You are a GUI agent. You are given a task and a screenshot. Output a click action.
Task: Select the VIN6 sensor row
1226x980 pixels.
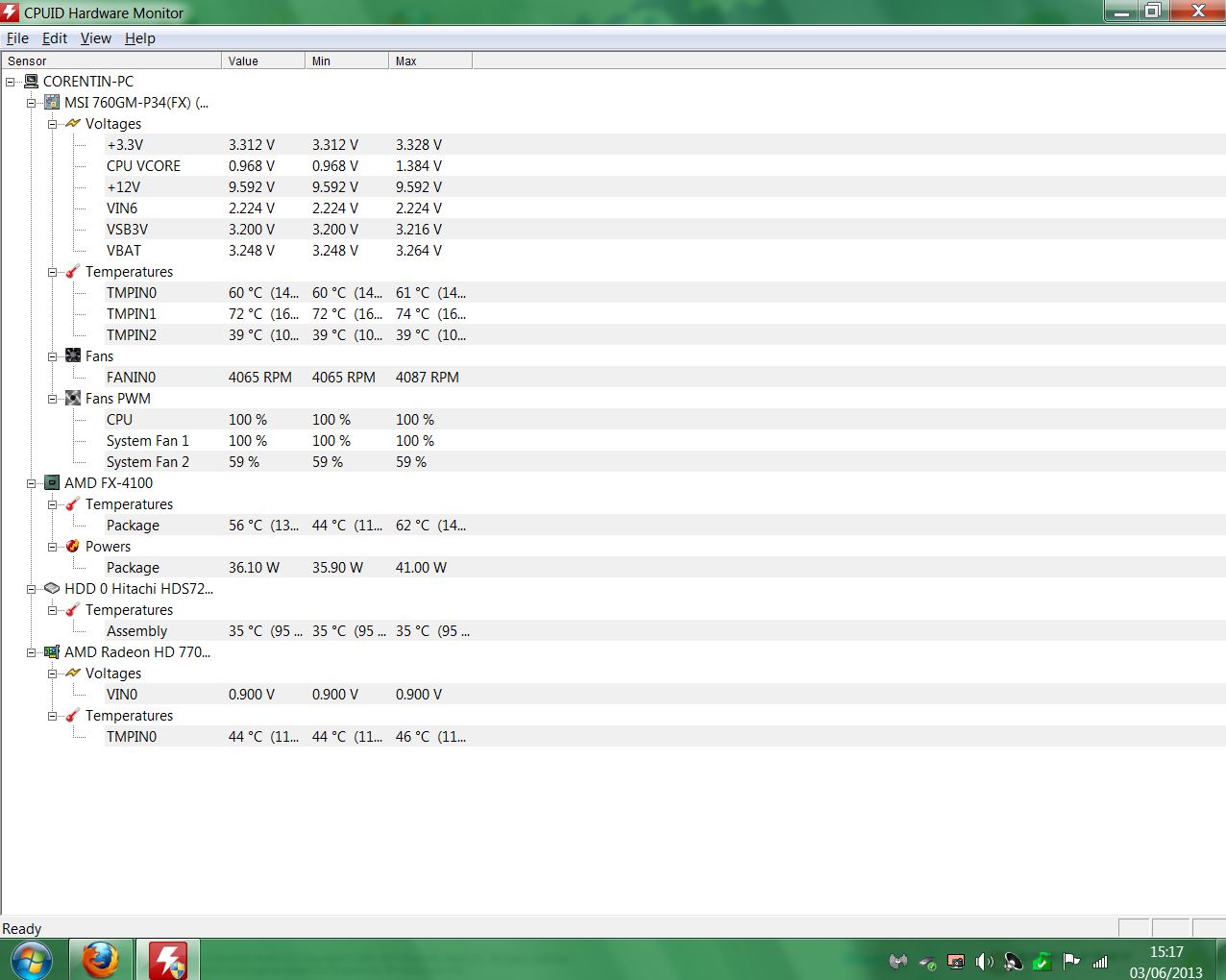[665, 208]
